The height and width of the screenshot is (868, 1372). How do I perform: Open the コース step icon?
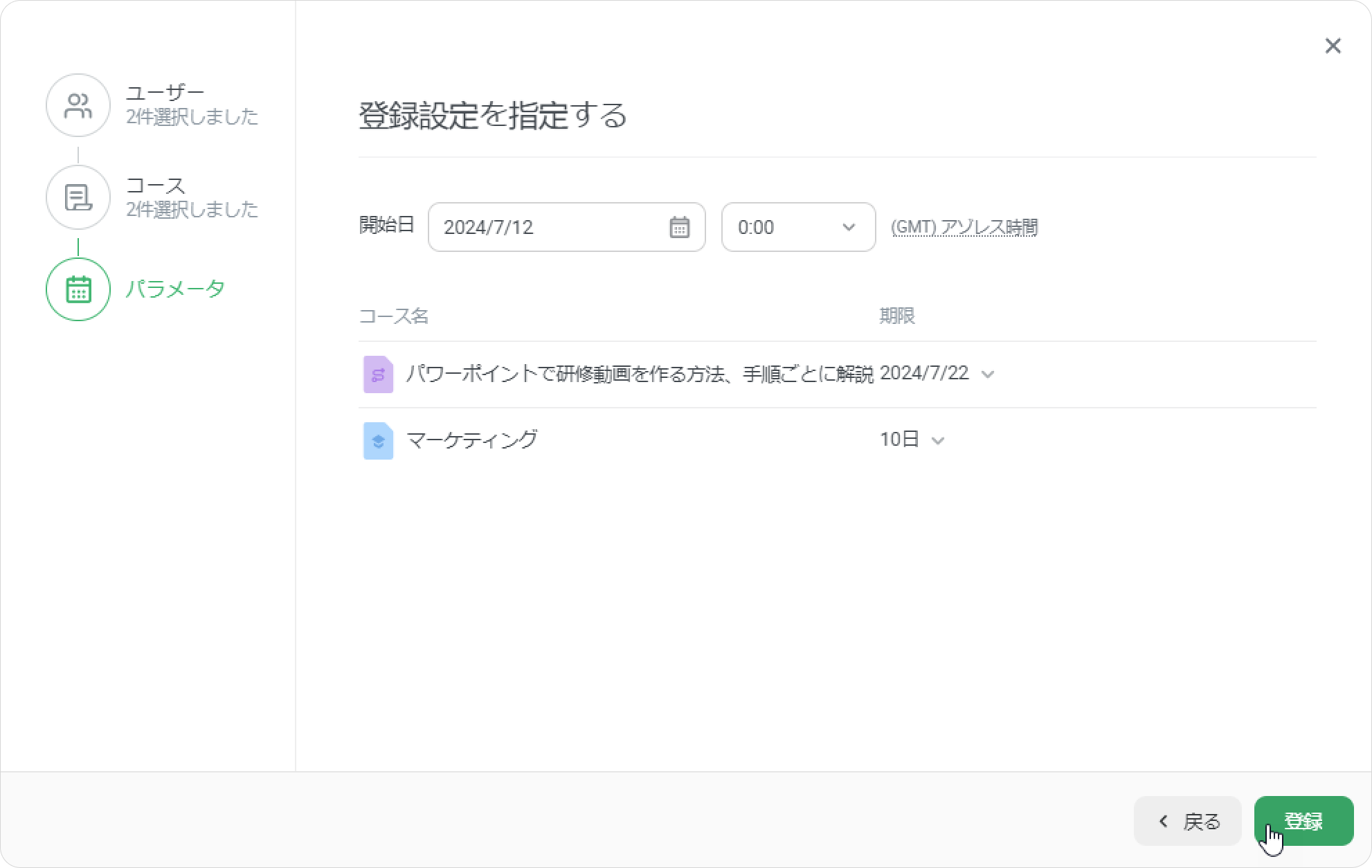point(78,197)
